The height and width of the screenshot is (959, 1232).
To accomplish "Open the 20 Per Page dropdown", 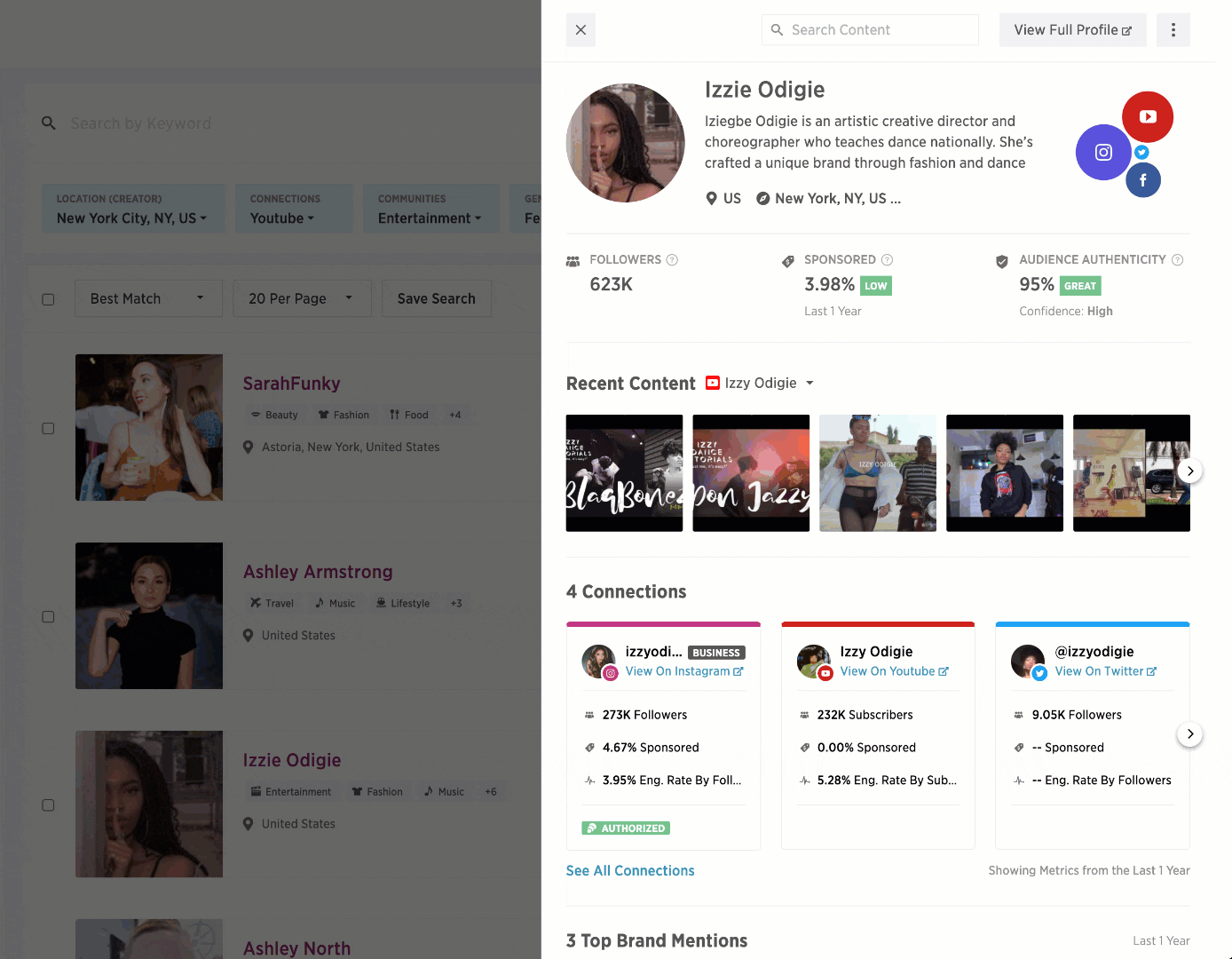I will 300,298.
